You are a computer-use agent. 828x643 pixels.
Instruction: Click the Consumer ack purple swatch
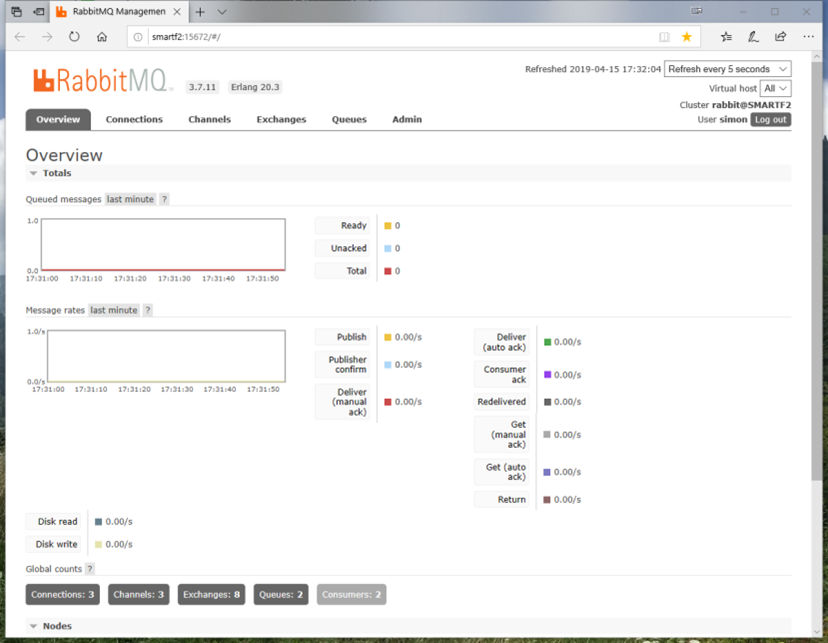point(548,375)
